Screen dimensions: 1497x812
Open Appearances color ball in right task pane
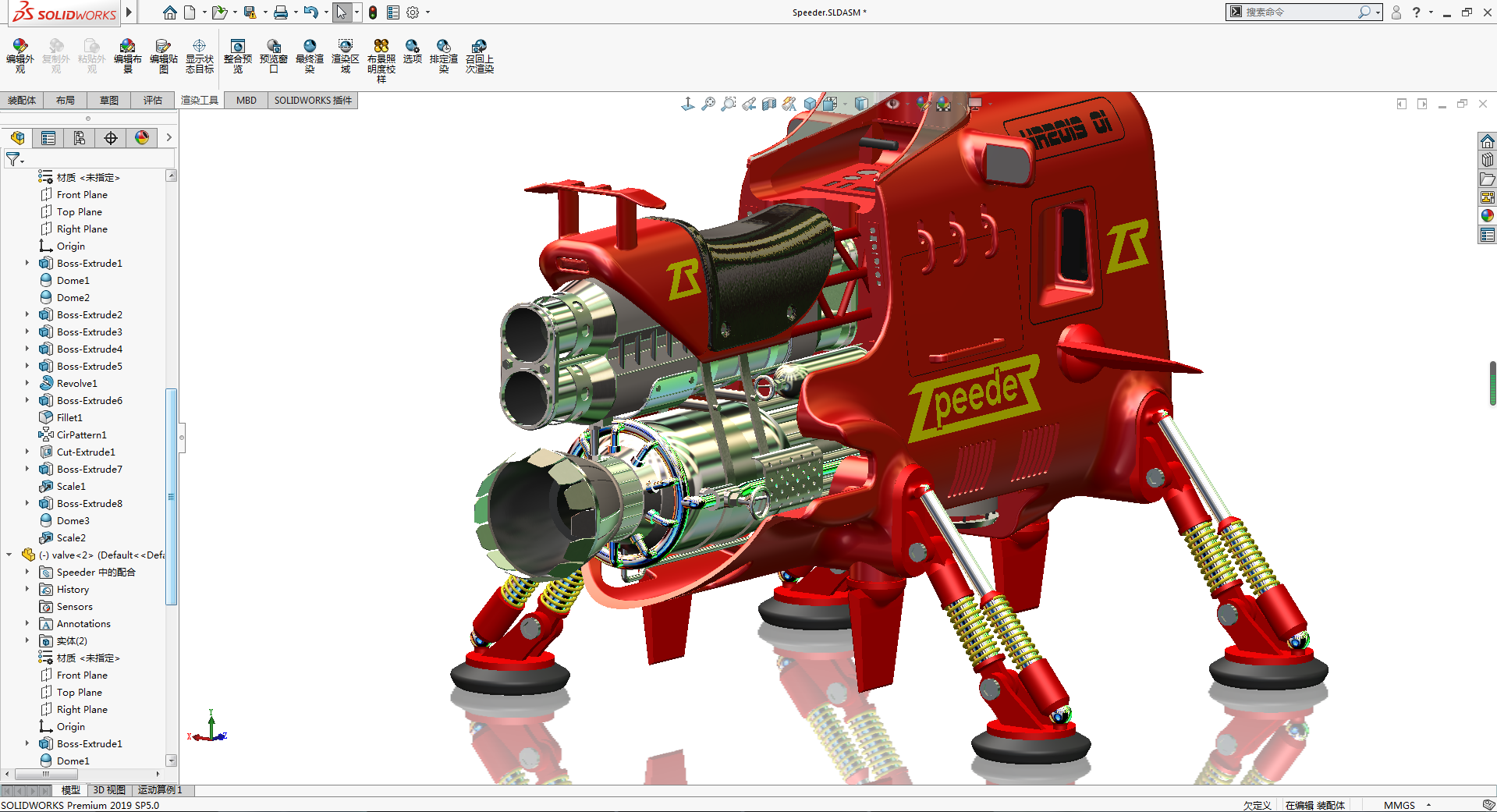(1487, 216)
